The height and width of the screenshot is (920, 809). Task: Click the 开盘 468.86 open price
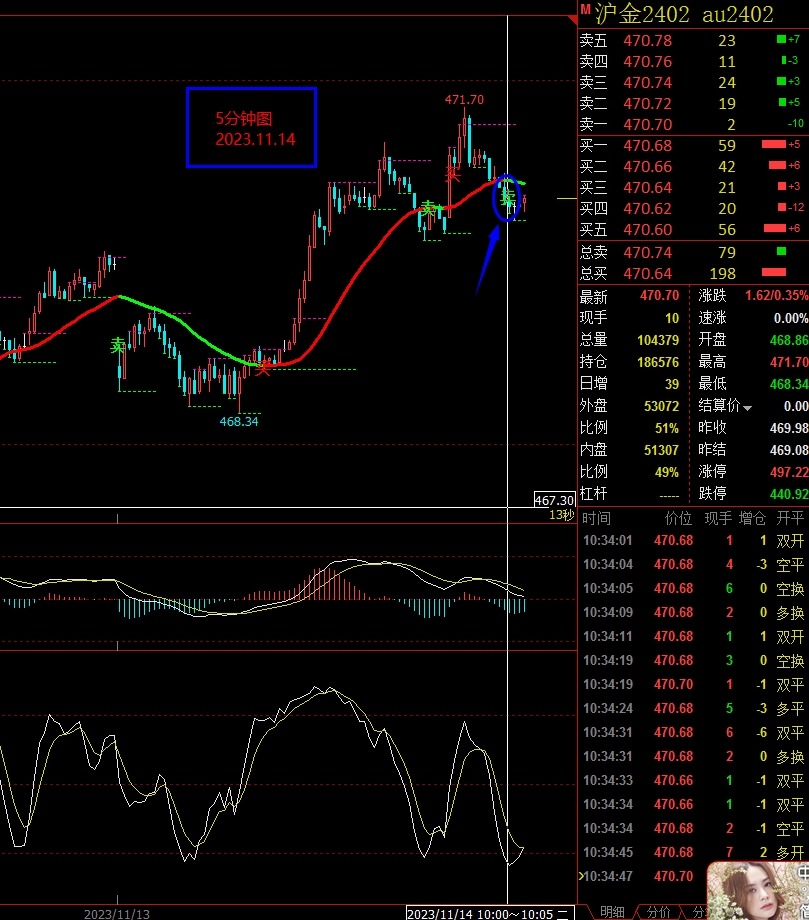pos(789,340)
